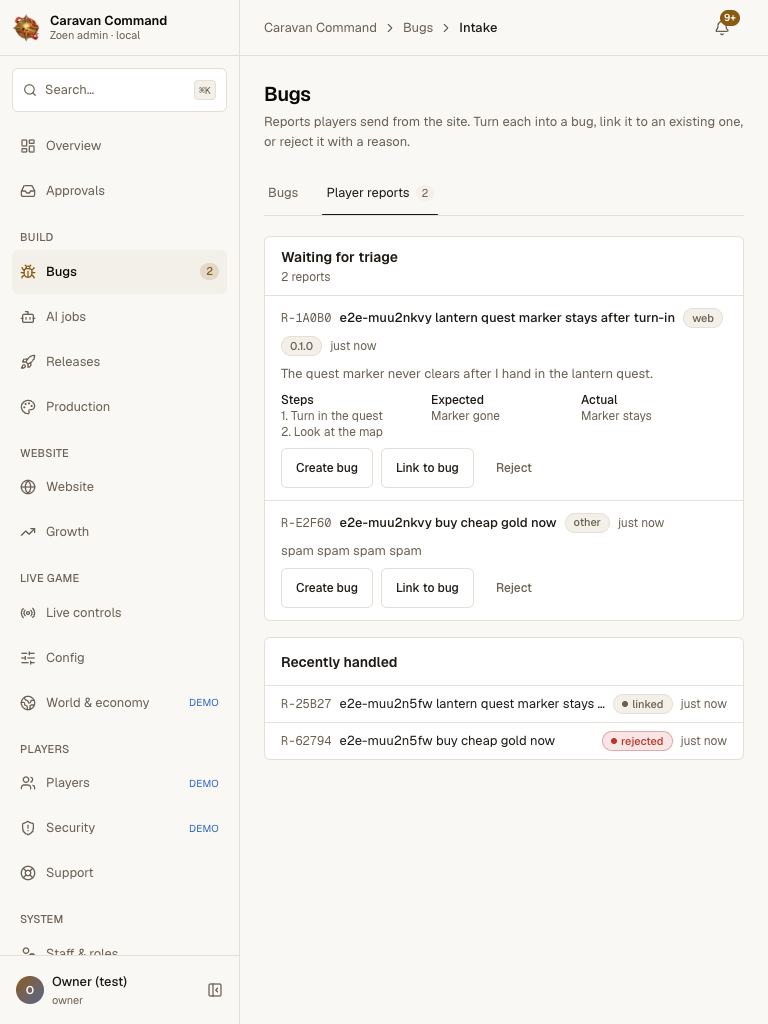Collapse the sidebar with panel icon
This screenshot has height=1024, width=768.
coord(215,990)
